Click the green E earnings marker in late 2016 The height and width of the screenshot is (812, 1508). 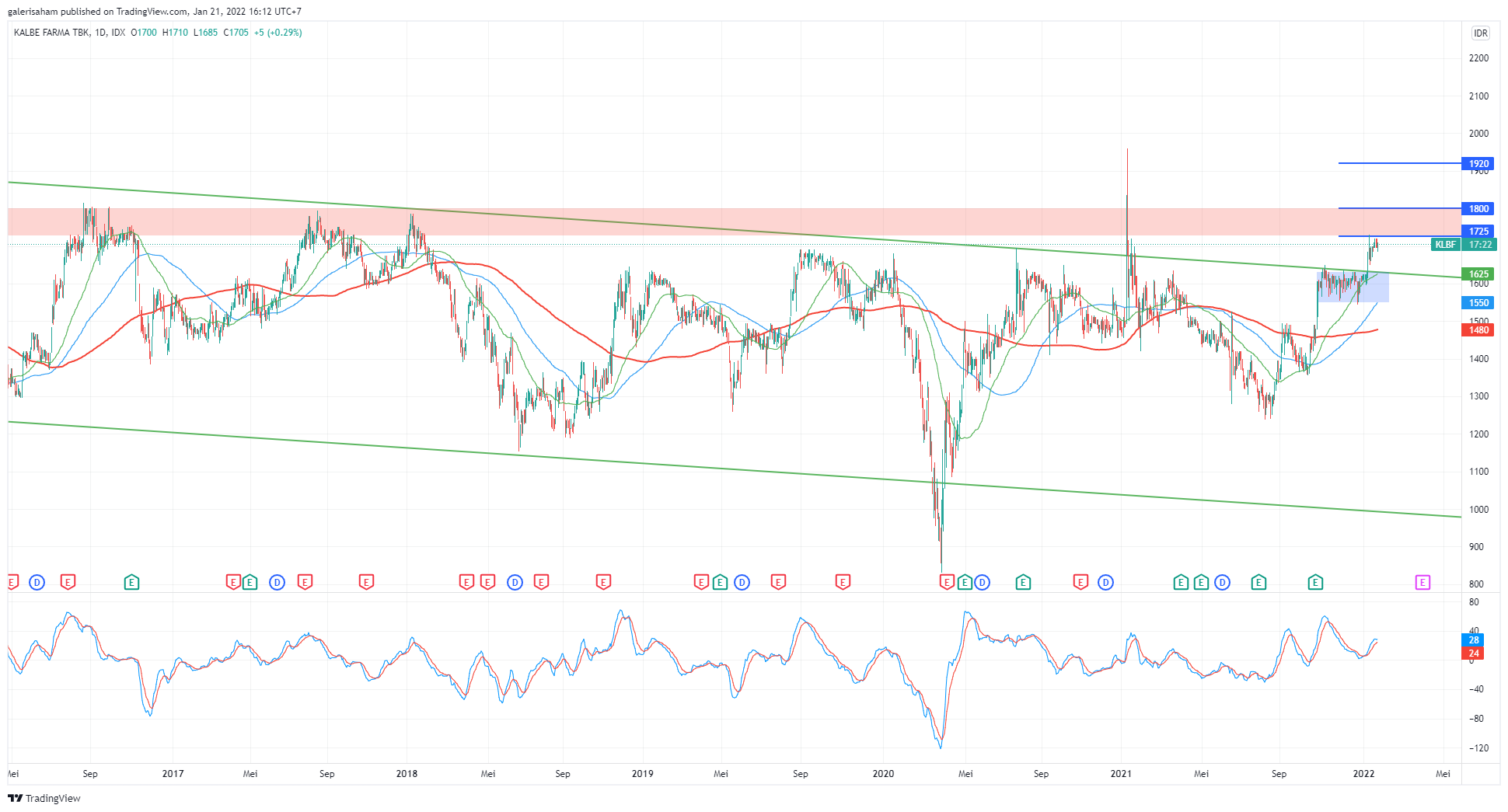click(131, 582)
